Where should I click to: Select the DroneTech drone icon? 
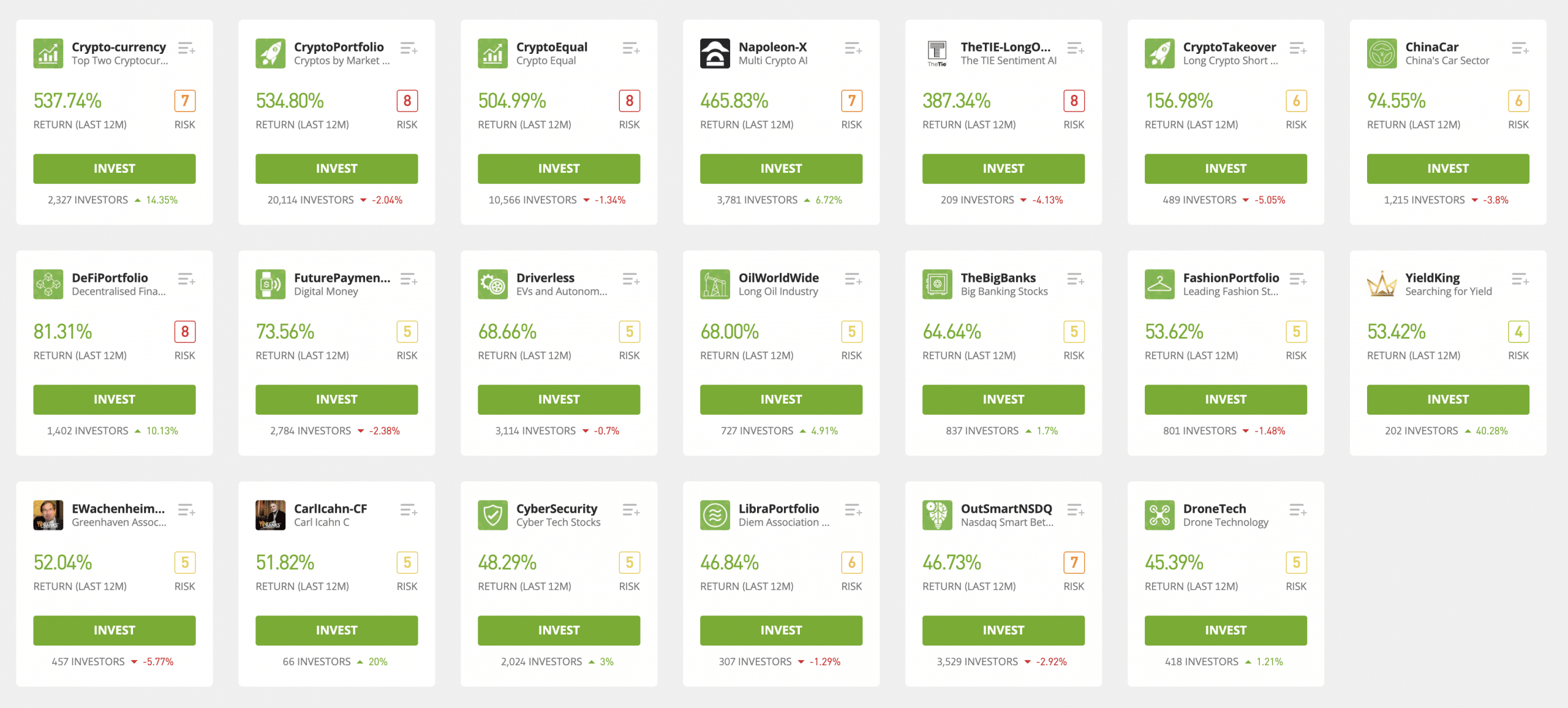point(1159,515)
